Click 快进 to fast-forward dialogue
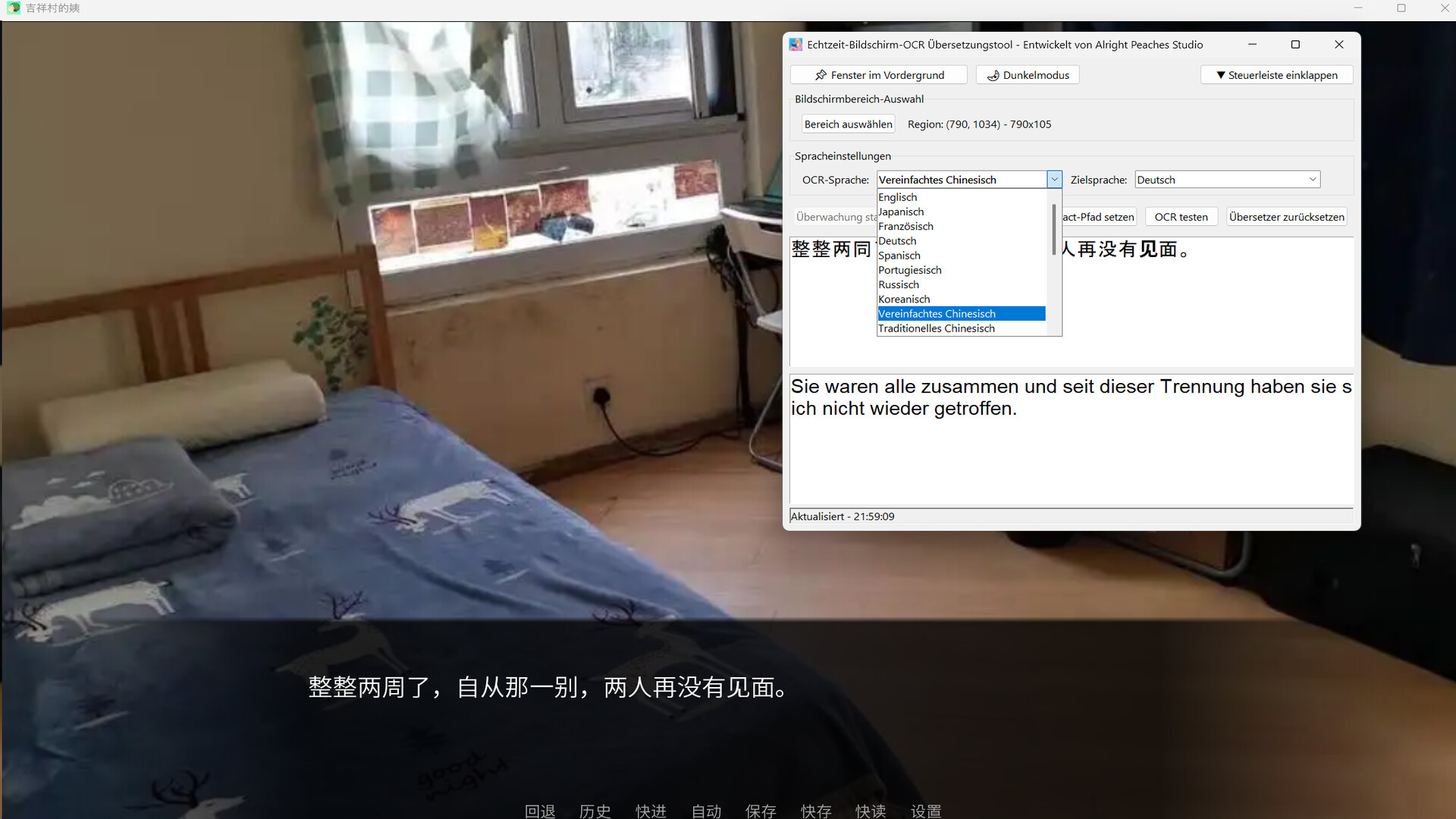This screenshot has height=819, width=1456. (x=651, y=811)
